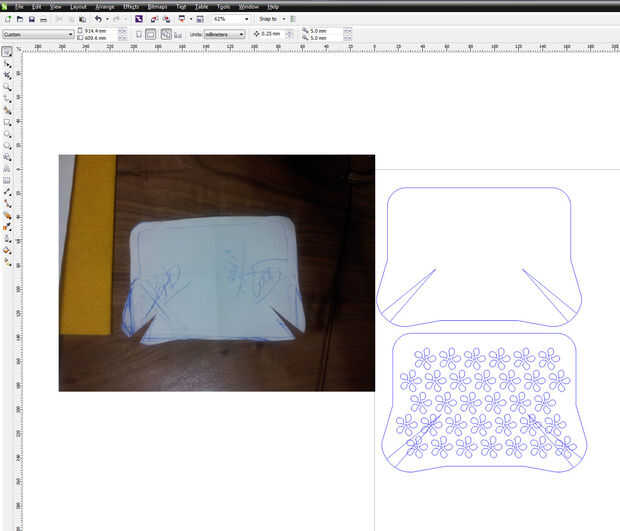The image size is (620, 531).
Task: Create a new document from toolbar
Action: point(8,19)
